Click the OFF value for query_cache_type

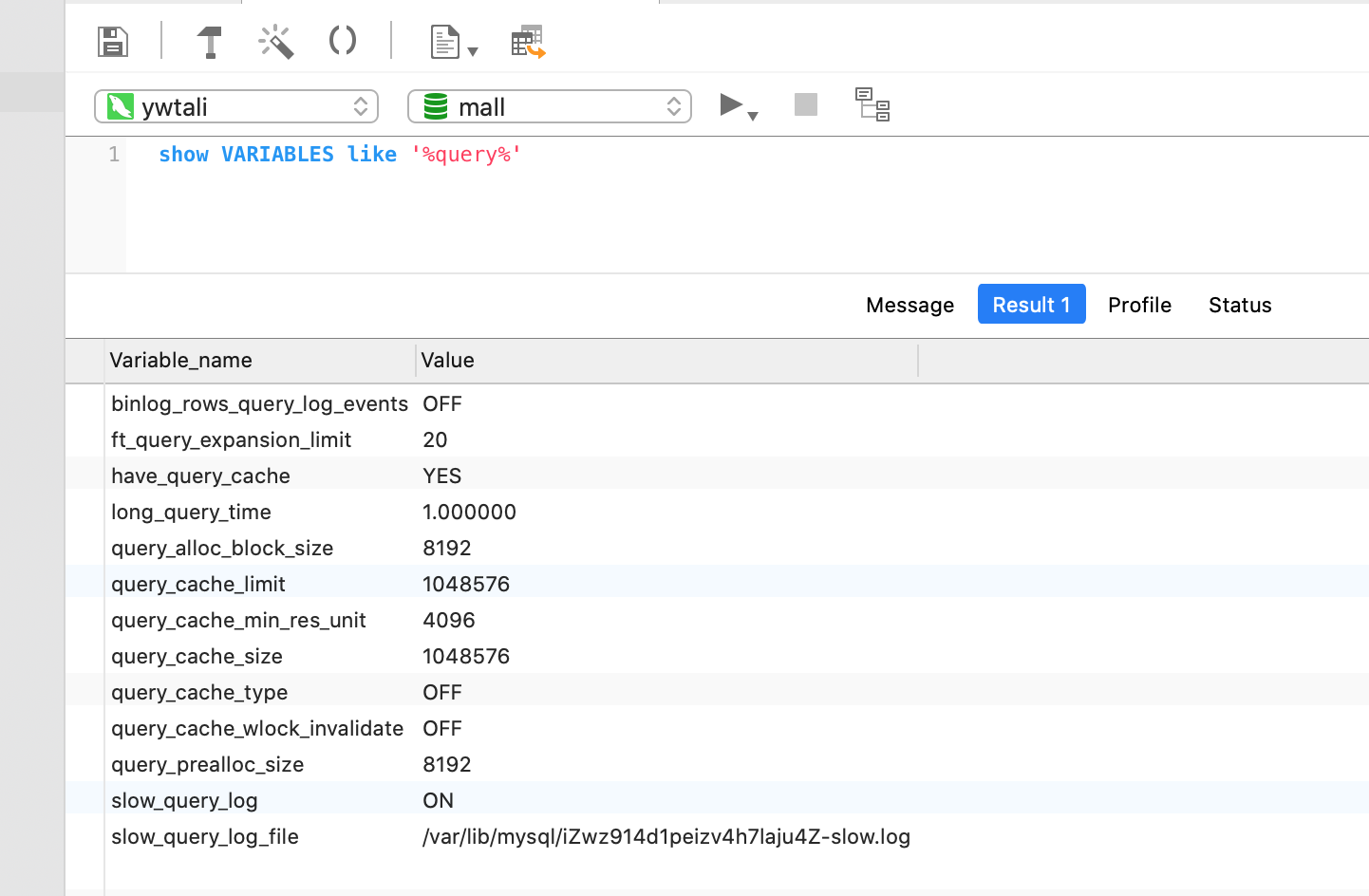pyautogui.click(x=442, y=692)
